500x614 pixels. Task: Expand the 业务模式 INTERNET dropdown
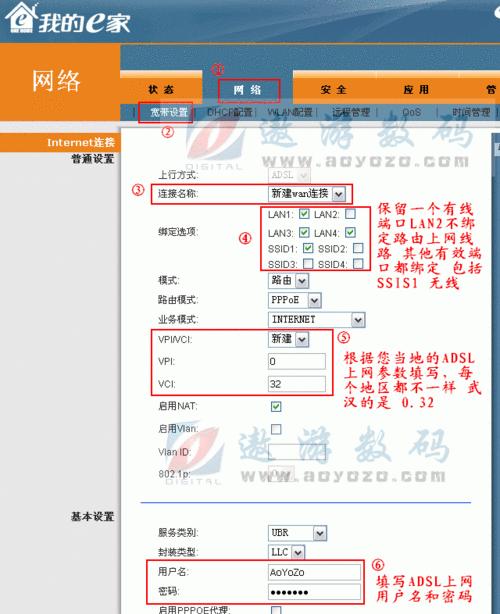point(316,320)
